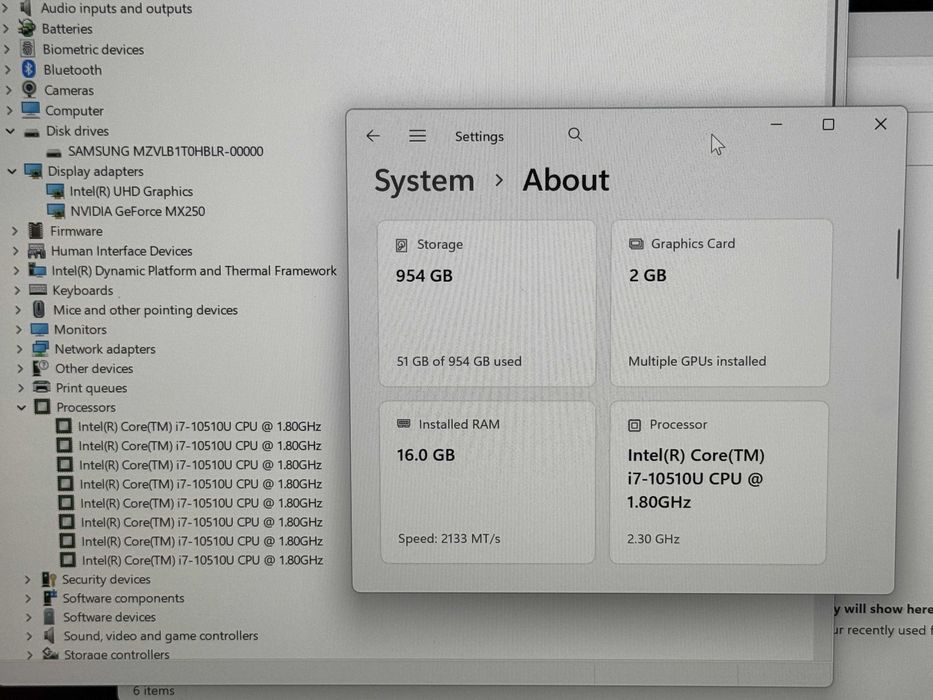Screen dimensions: 933x700
Task: Click the Software components icon
Action: click(x=50, y=597)
